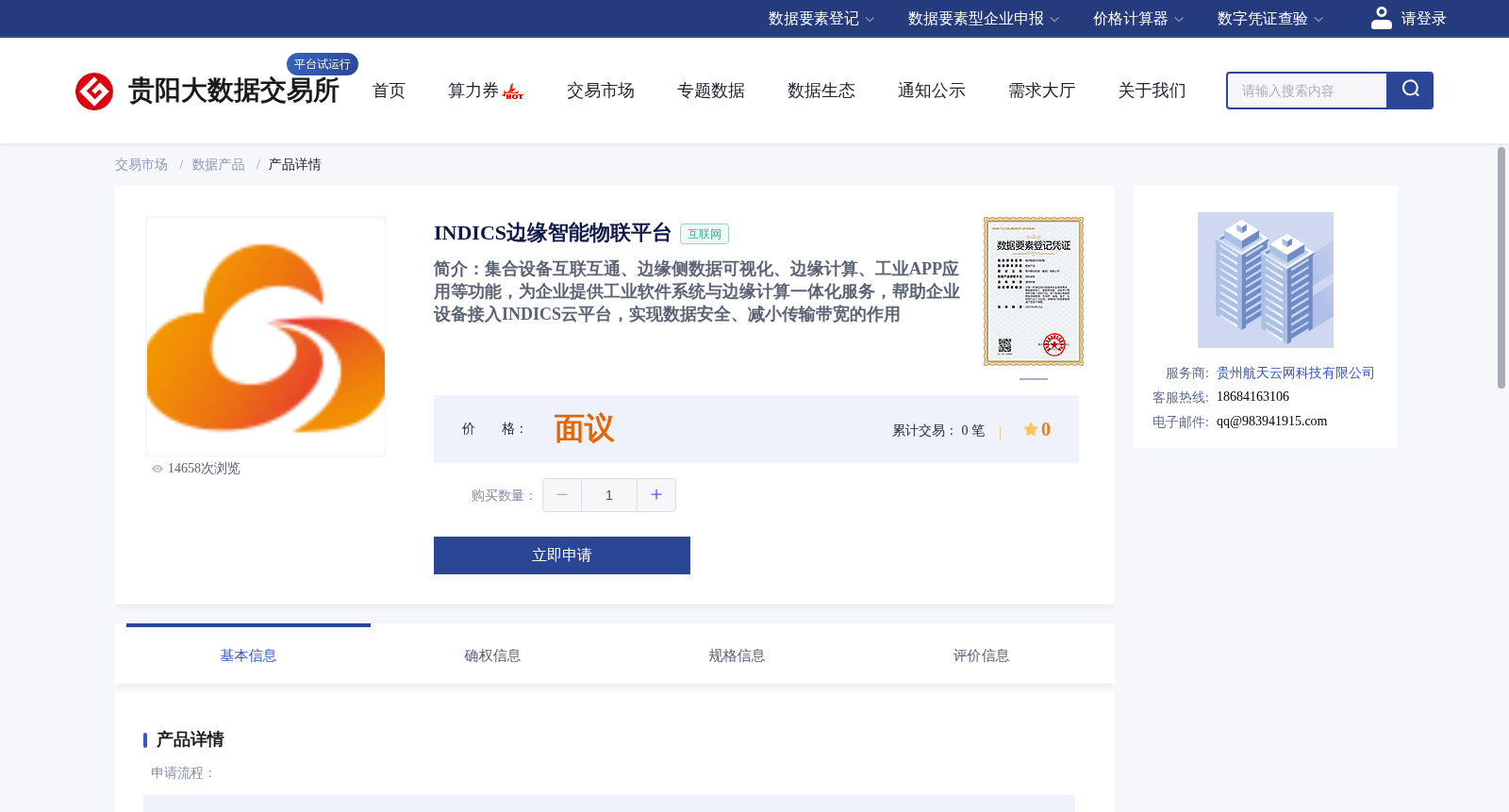Image resolution: width=1509 pixels, height=812 pixels.
Task: Open the 交易市场 navigation item
Action: pos(601,91)
